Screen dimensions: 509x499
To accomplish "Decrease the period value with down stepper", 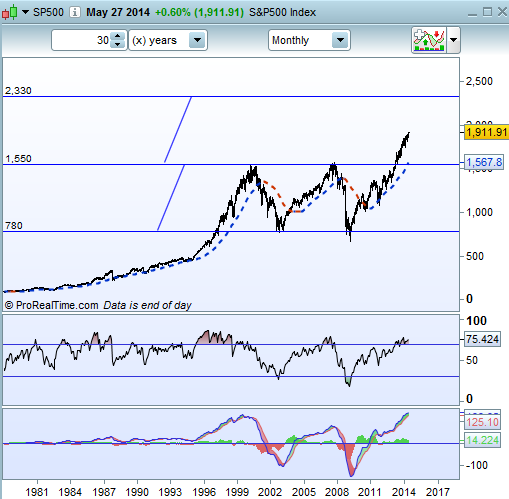I will pyautogui.click(x=118, y=45).
